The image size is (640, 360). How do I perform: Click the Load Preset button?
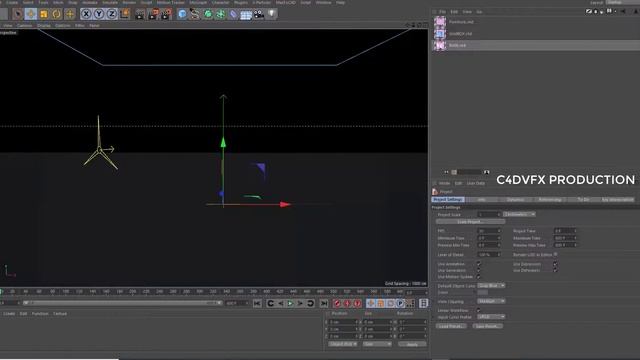451,326
